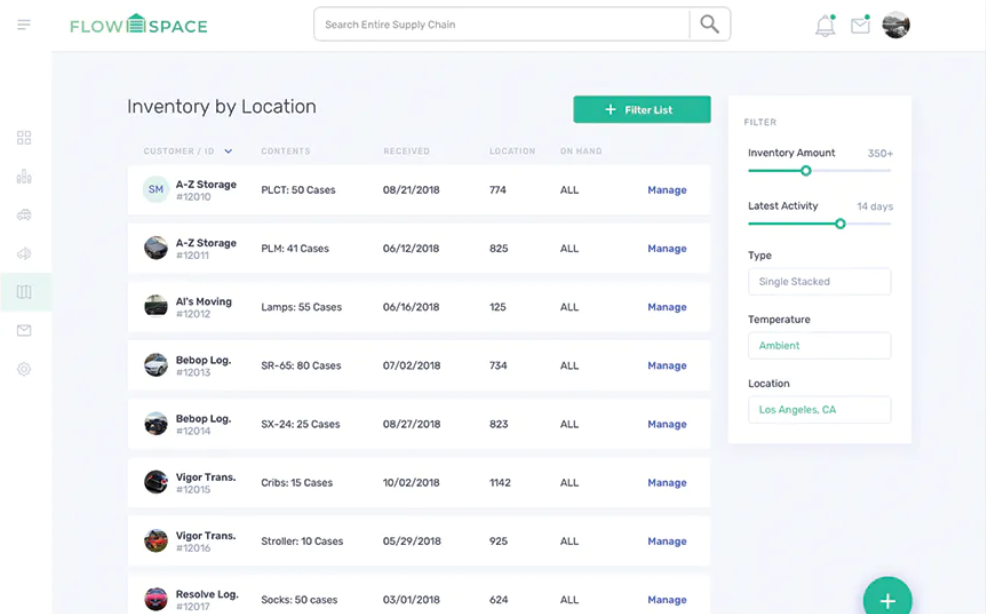Open the notifications bell
The height and width of the screenshot is (614, 986).
(825, 27)
